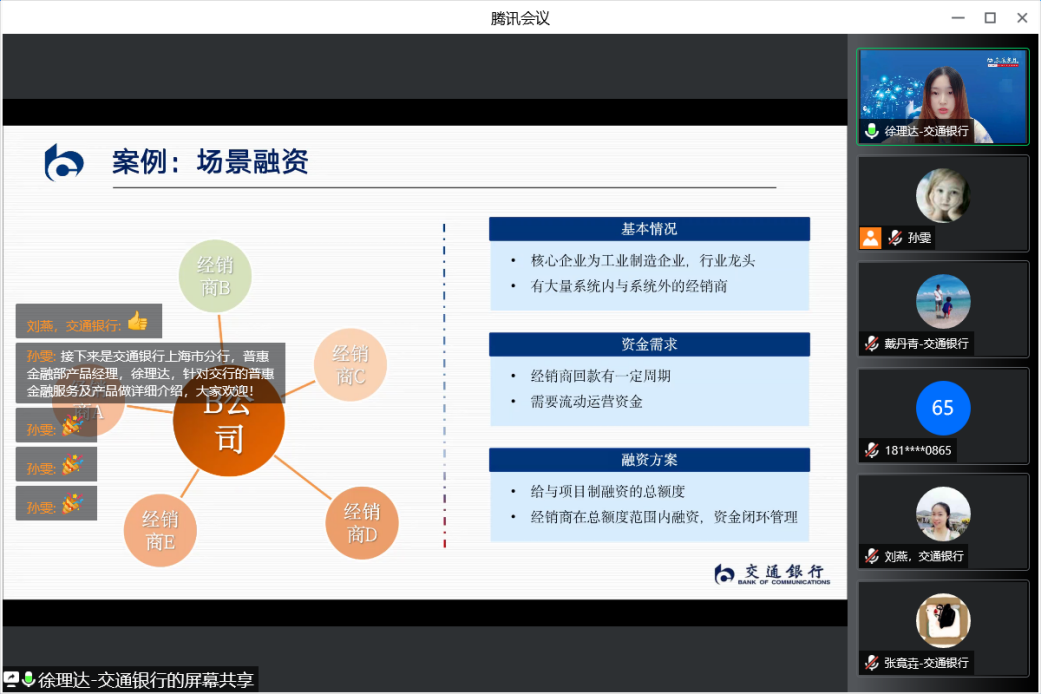This screenshot has height=694, width=1041.
Task: Click the name label 戴丹青-交通银行
Action: [x=926, y=343]
